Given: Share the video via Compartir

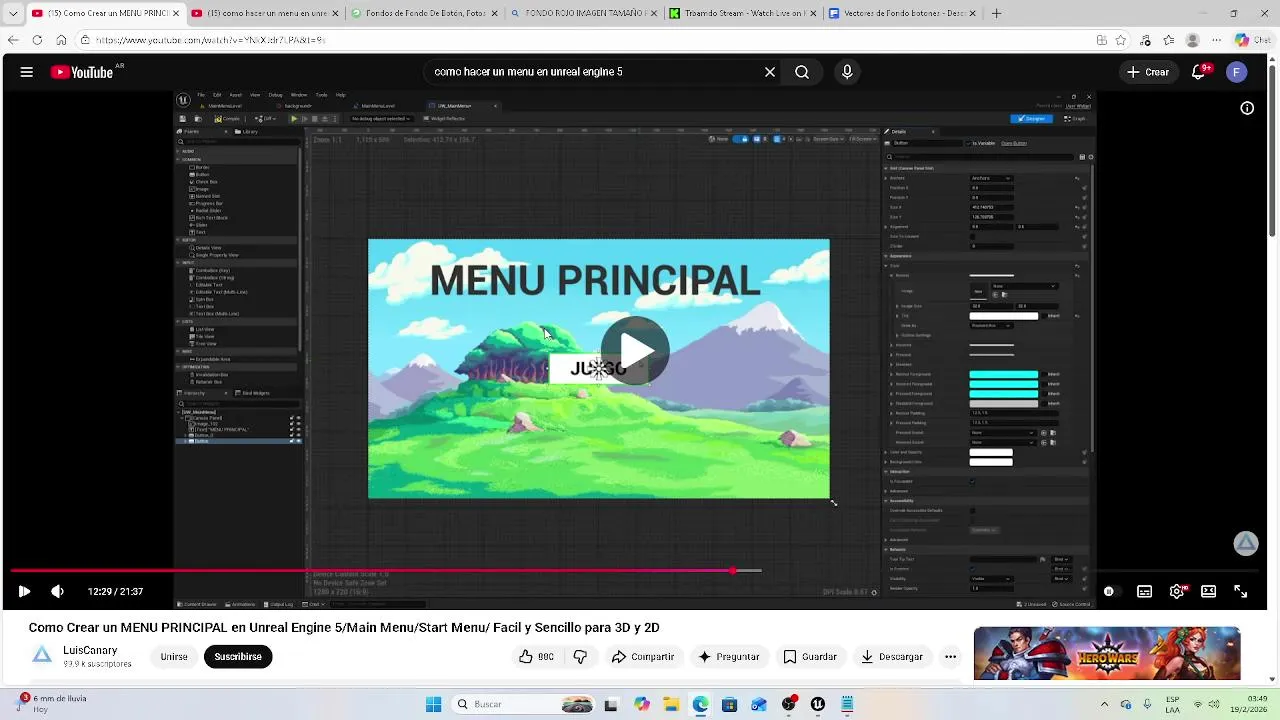Looking at the screenshot, I should (x=642, y=657).
